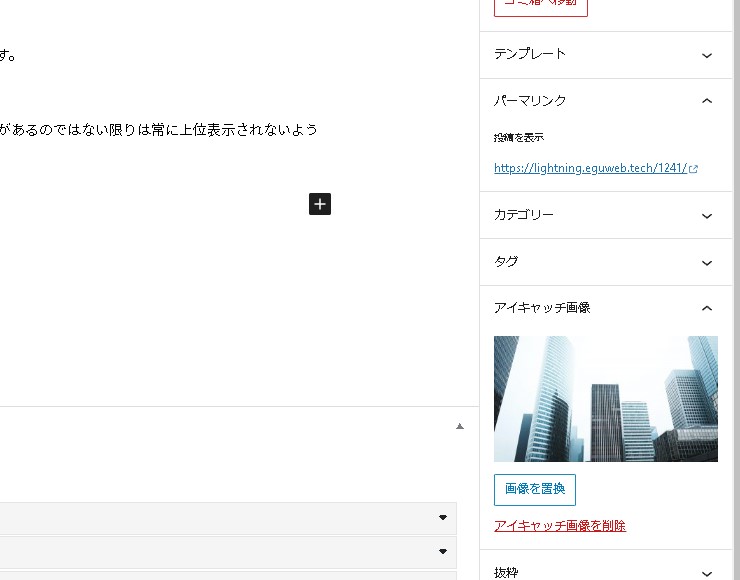Screen dimensions: 740x580
Task: Expand the 抜粋 panel
Action: (x=707, y=573)
